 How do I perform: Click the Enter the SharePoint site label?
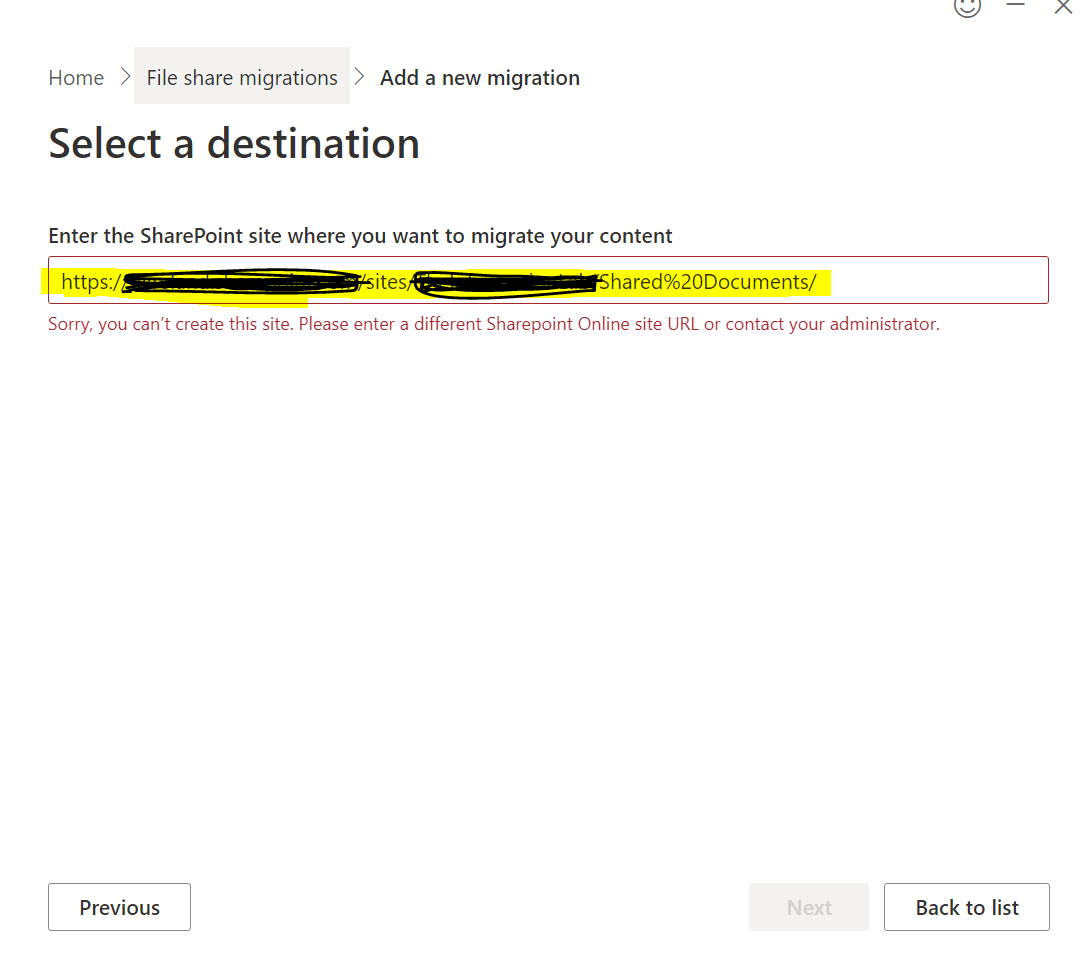pos(360,235)
